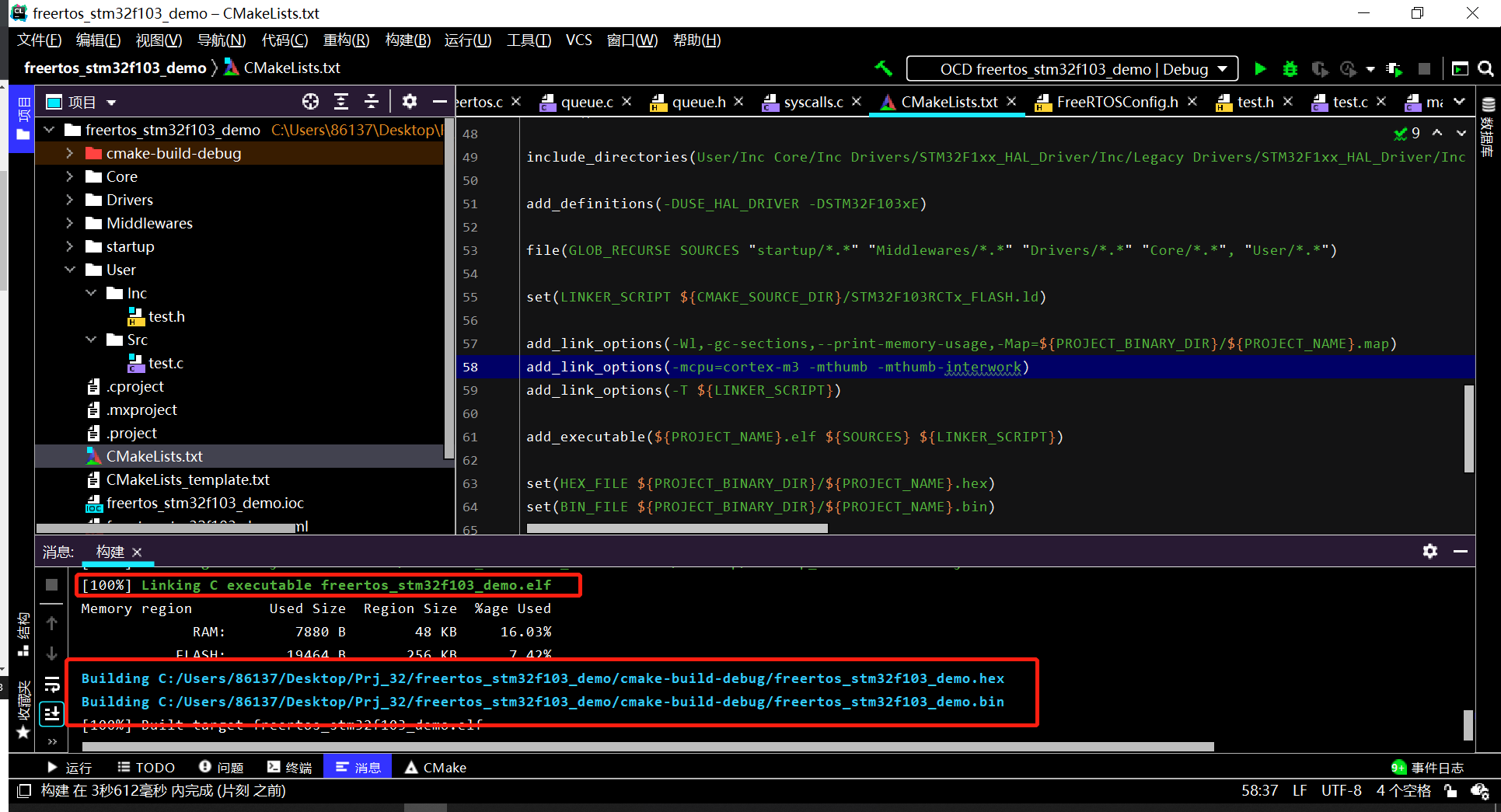Viewport: 1501px width, 812px height.
Task: Click inspector icon in status bar corner
Action: 1480,791
